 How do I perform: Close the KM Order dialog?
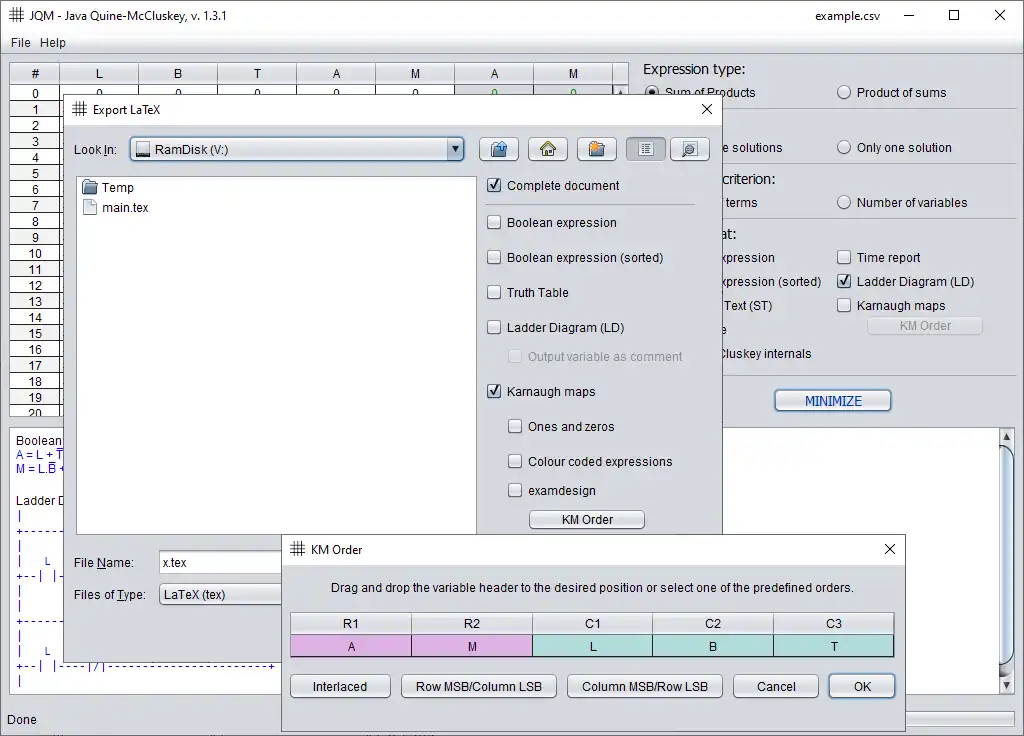(889, 549)
